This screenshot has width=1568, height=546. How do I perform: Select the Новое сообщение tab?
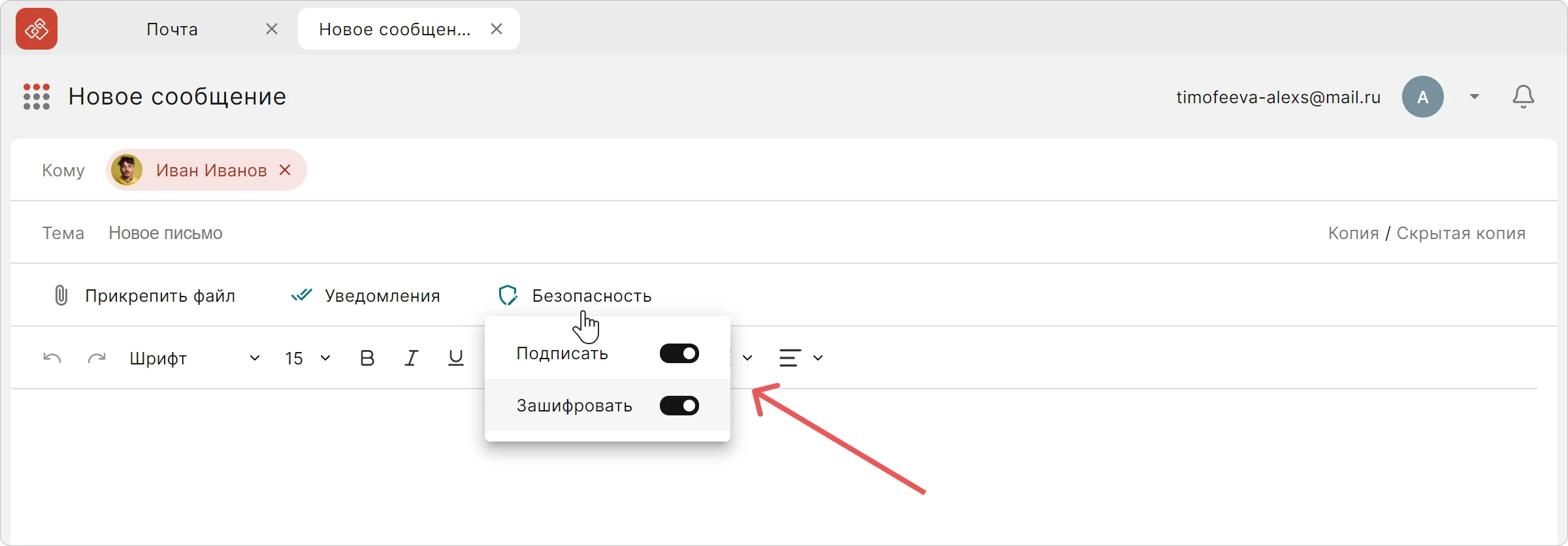pos(395,29)
